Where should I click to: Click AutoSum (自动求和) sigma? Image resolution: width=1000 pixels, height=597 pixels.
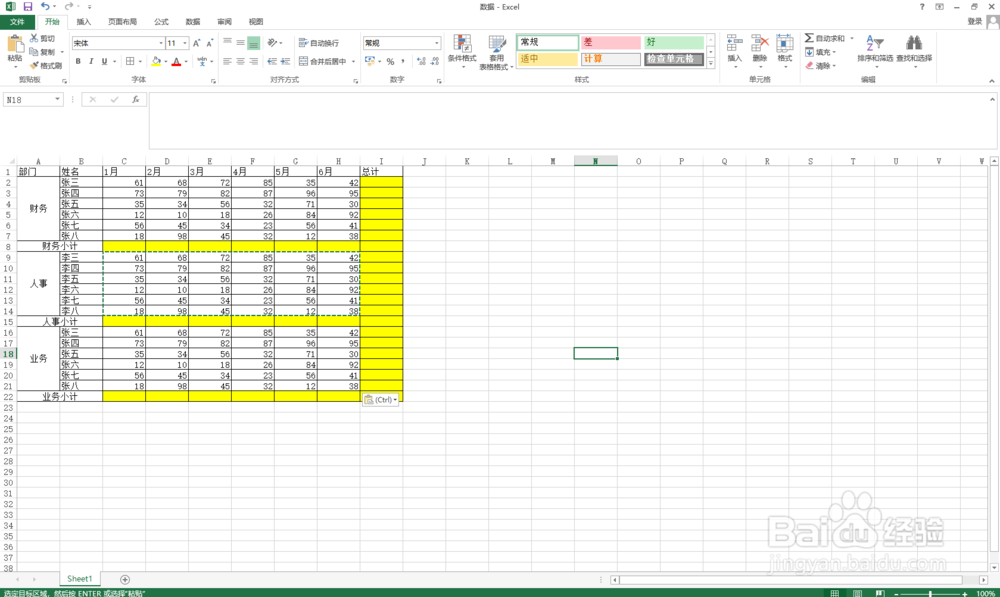point(825,38)
